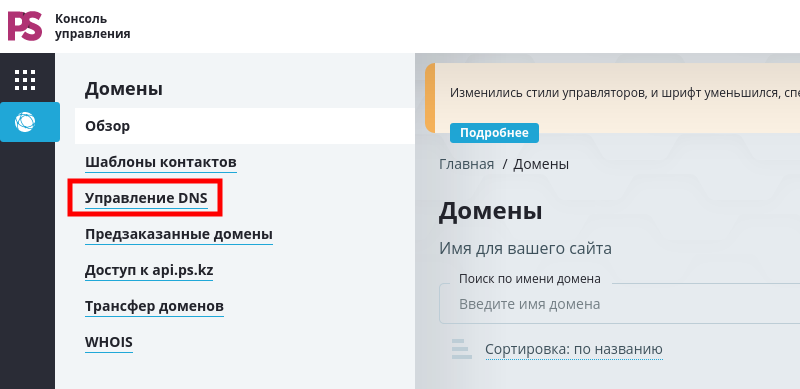800x389 pixels.
Task: Open the apps grid menu icon
Action: point(24,80)
